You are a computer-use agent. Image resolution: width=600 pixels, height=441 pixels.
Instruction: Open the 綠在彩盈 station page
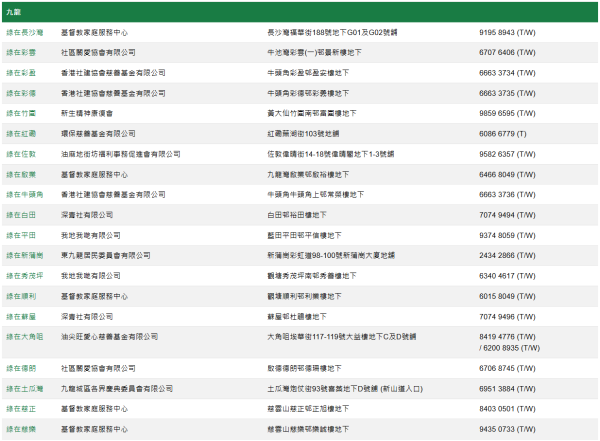[x=20, y=73]
